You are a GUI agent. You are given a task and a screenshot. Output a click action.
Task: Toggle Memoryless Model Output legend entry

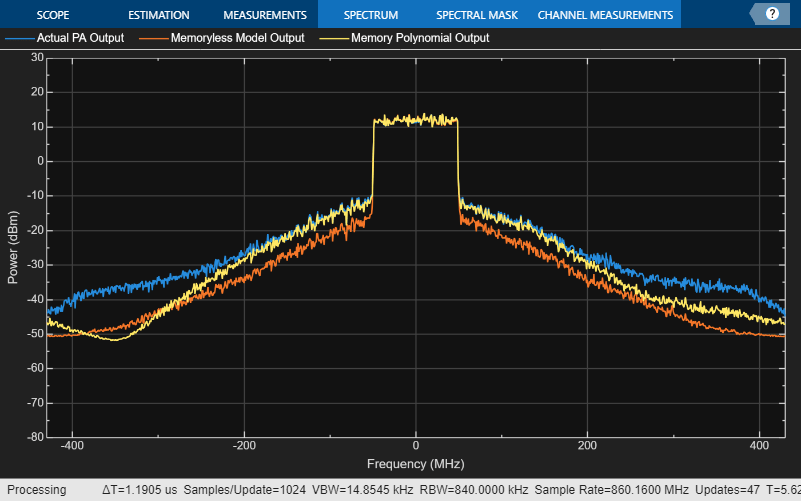point(222,38)
